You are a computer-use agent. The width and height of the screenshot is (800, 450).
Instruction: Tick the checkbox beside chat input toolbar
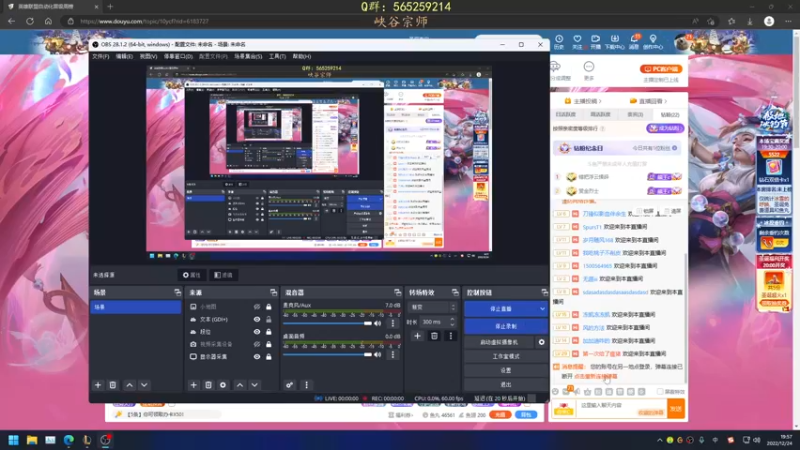[660, 392]
